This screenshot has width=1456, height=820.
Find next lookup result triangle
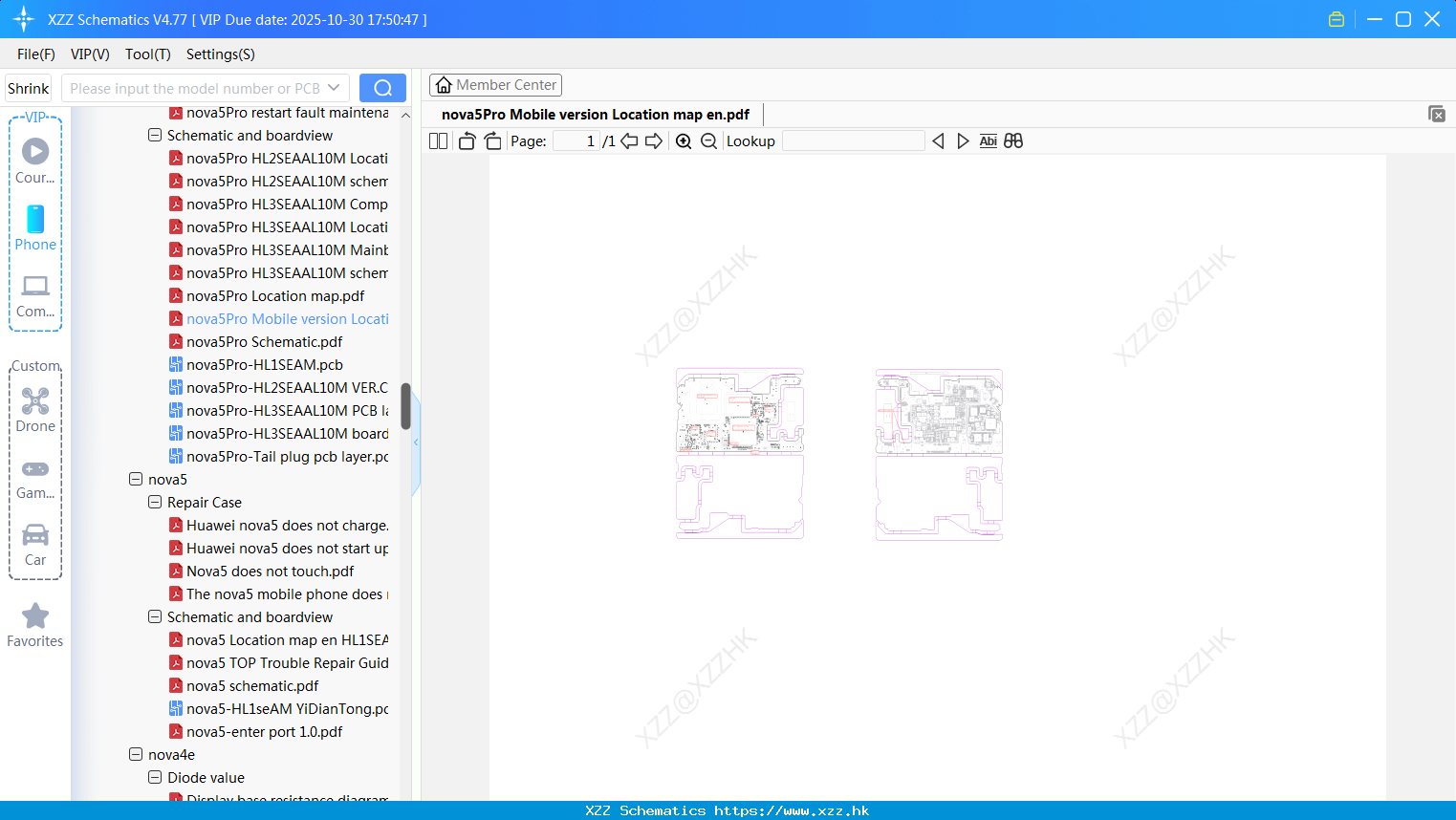(963, 140)
